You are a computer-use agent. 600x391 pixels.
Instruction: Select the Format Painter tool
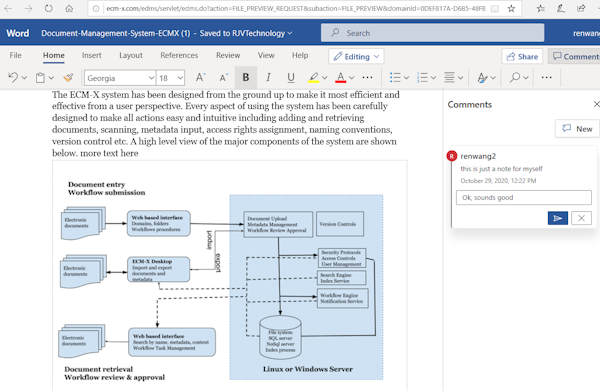pyautogui.click(x=68, y=78)
